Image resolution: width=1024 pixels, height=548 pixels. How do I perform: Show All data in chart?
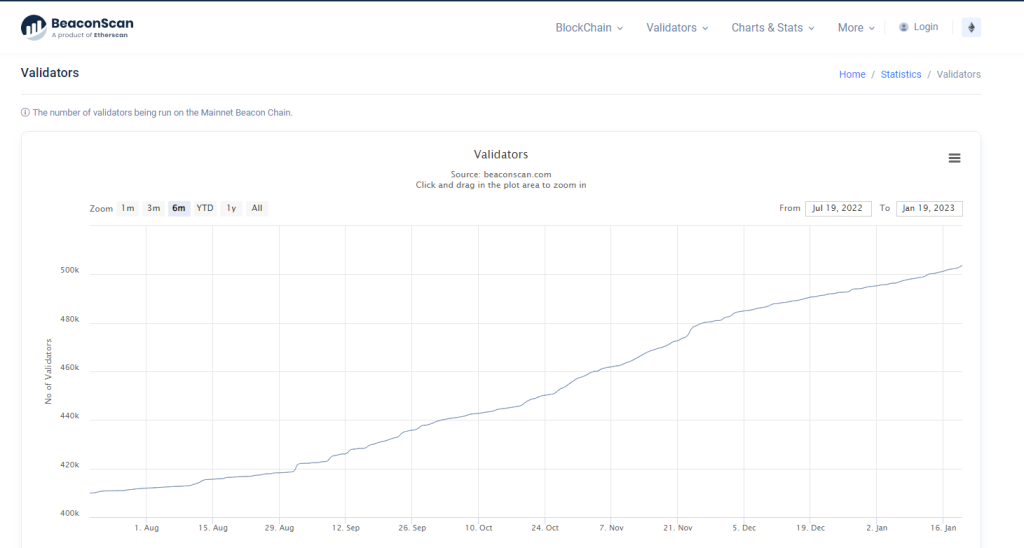click(257, 208)
